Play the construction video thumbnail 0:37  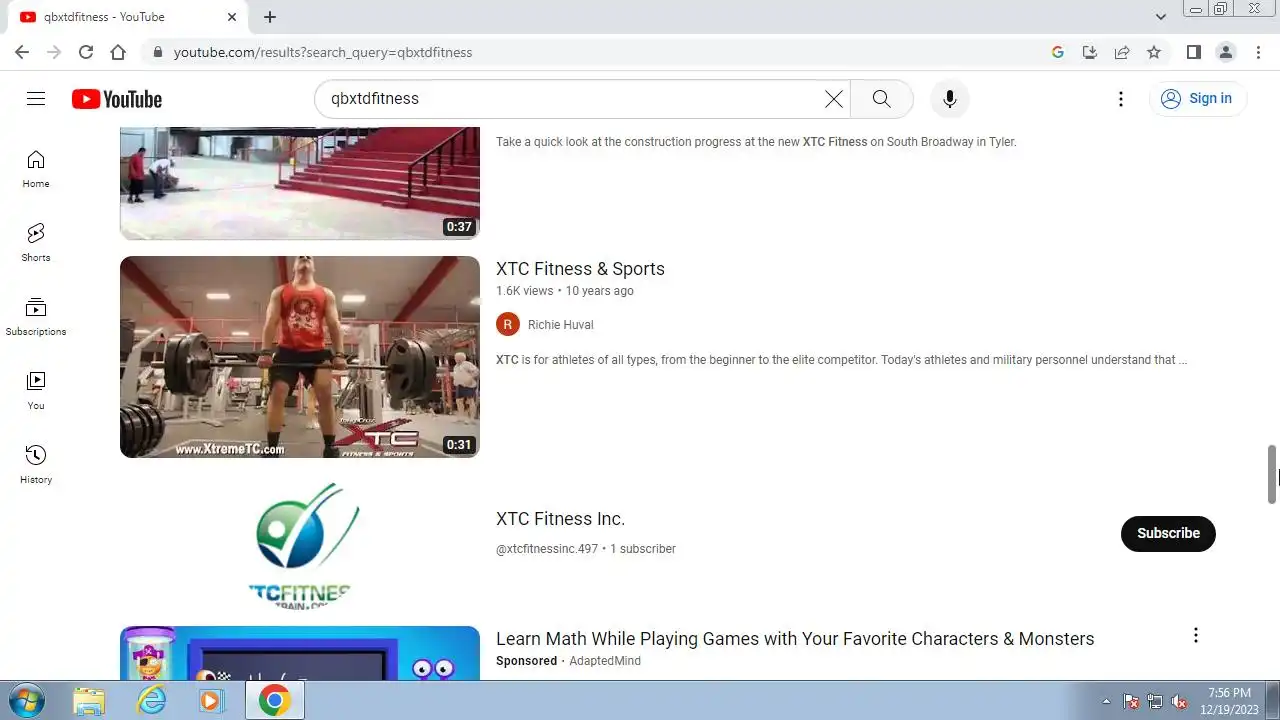click(300, 183)
